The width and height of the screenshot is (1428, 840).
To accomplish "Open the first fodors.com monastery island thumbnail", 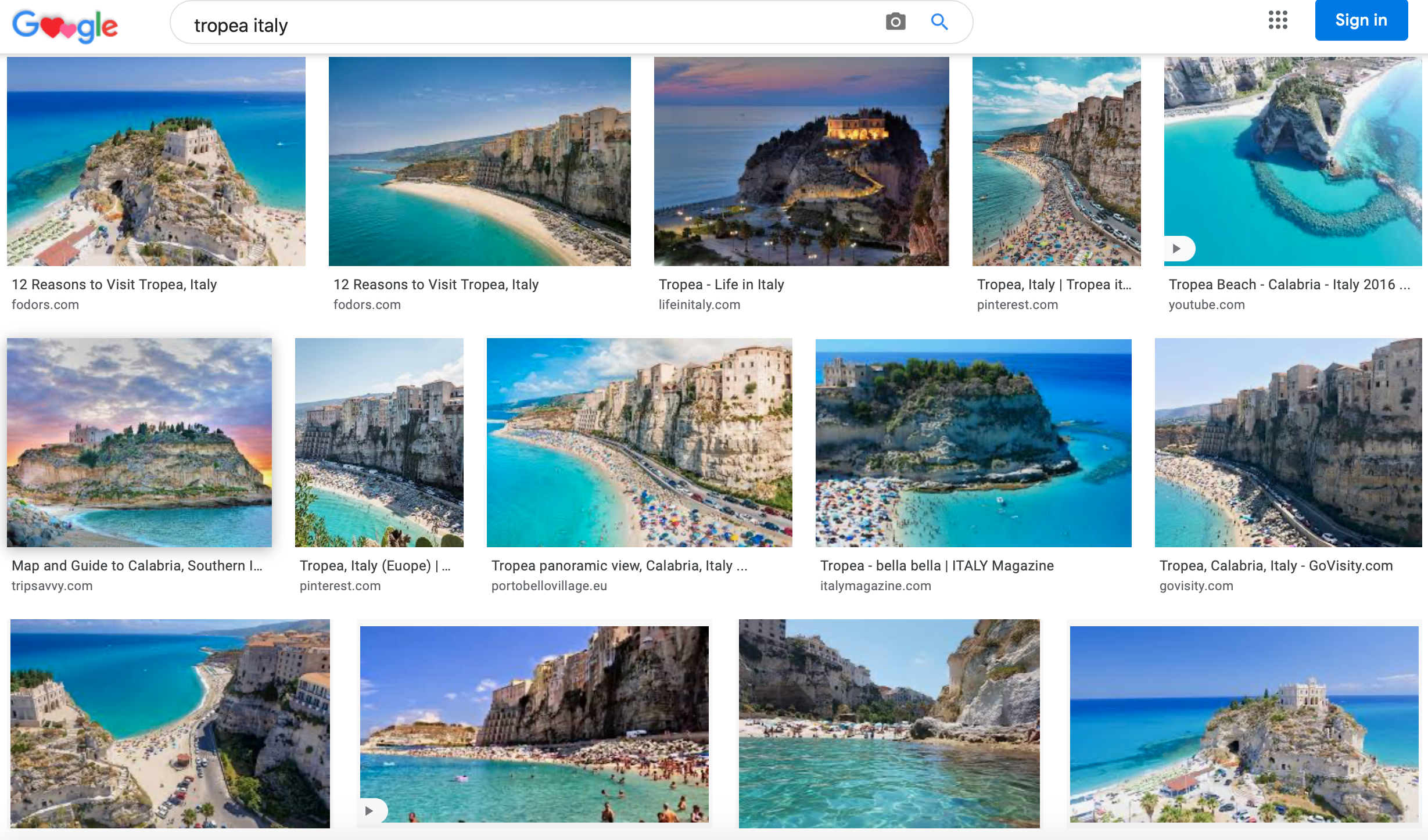I will point(156,161).
